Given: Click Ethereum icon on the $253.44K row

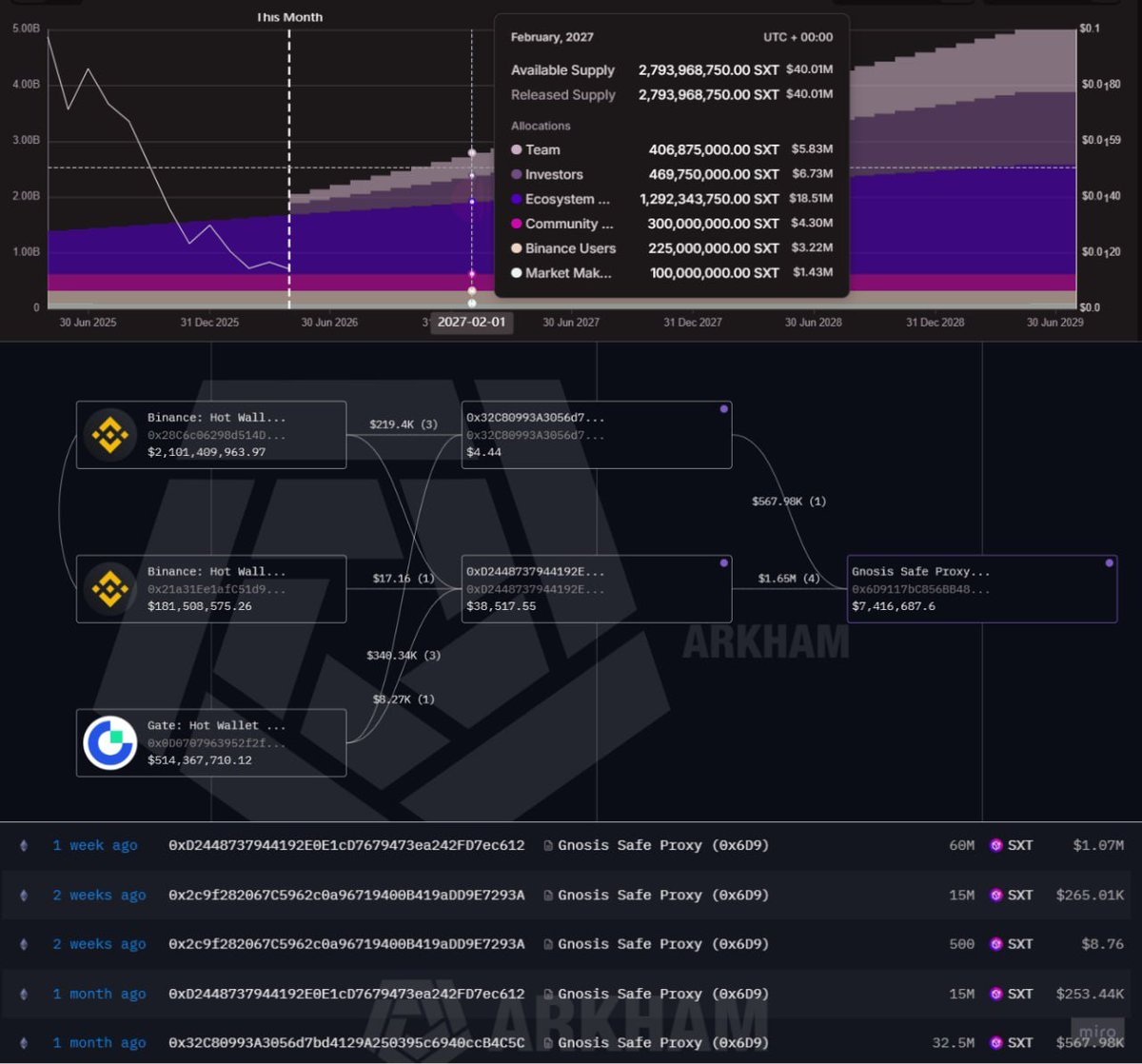Looking at the screenshot, I should coord(24,994).
